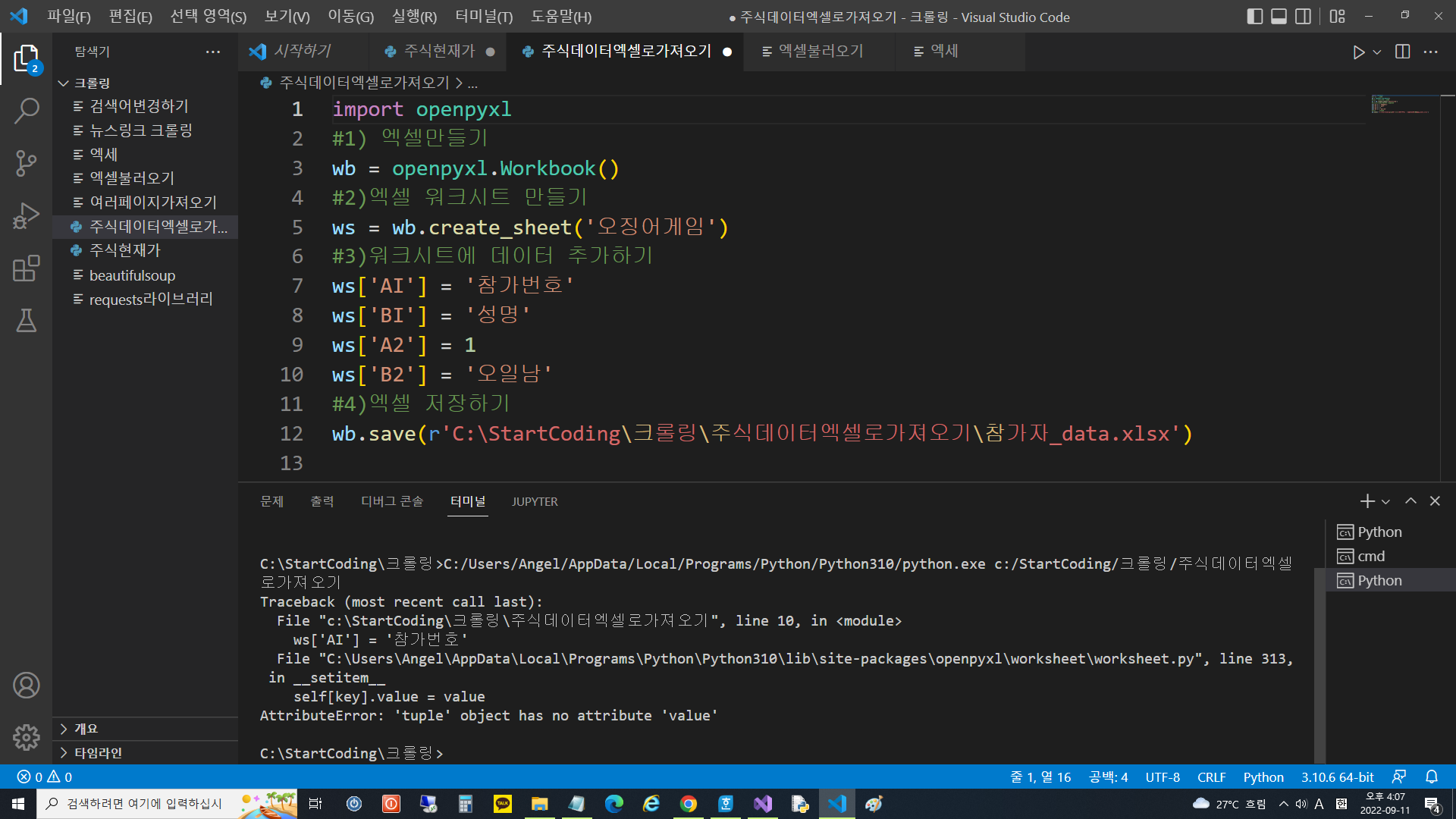This screenshot has width=1456, height=819.
Task: Open 엑세 file in explorer tree
Action: click(145, 155)
